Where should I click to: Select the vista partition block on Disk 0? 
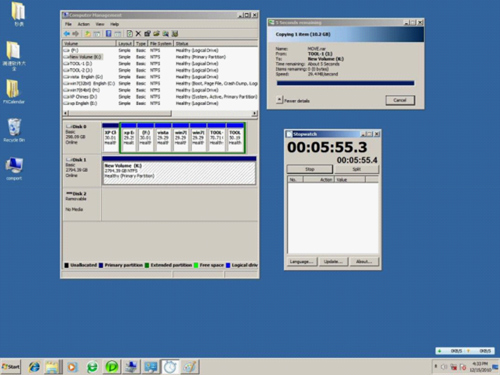pos(163,138)
